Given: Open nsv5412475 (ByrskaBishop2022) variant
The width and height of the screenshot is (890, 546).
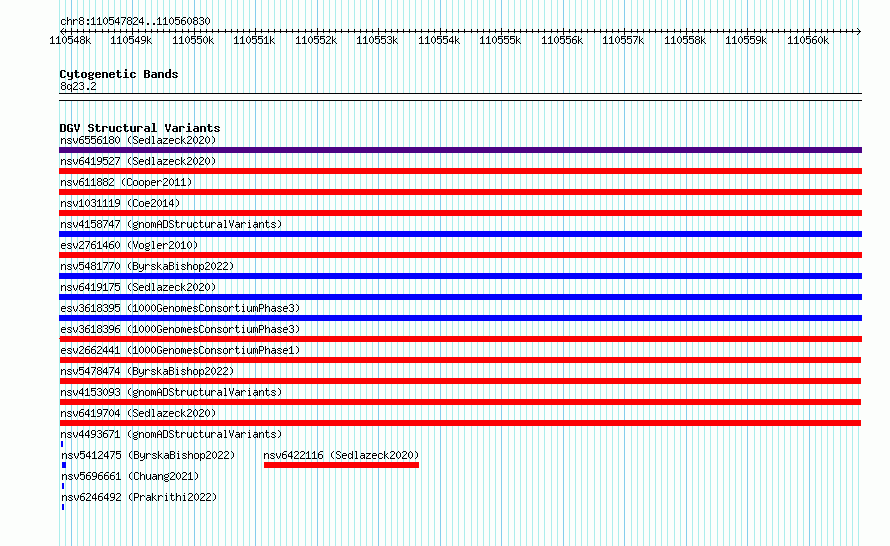Looking at the screenshot, I should 148,455.
